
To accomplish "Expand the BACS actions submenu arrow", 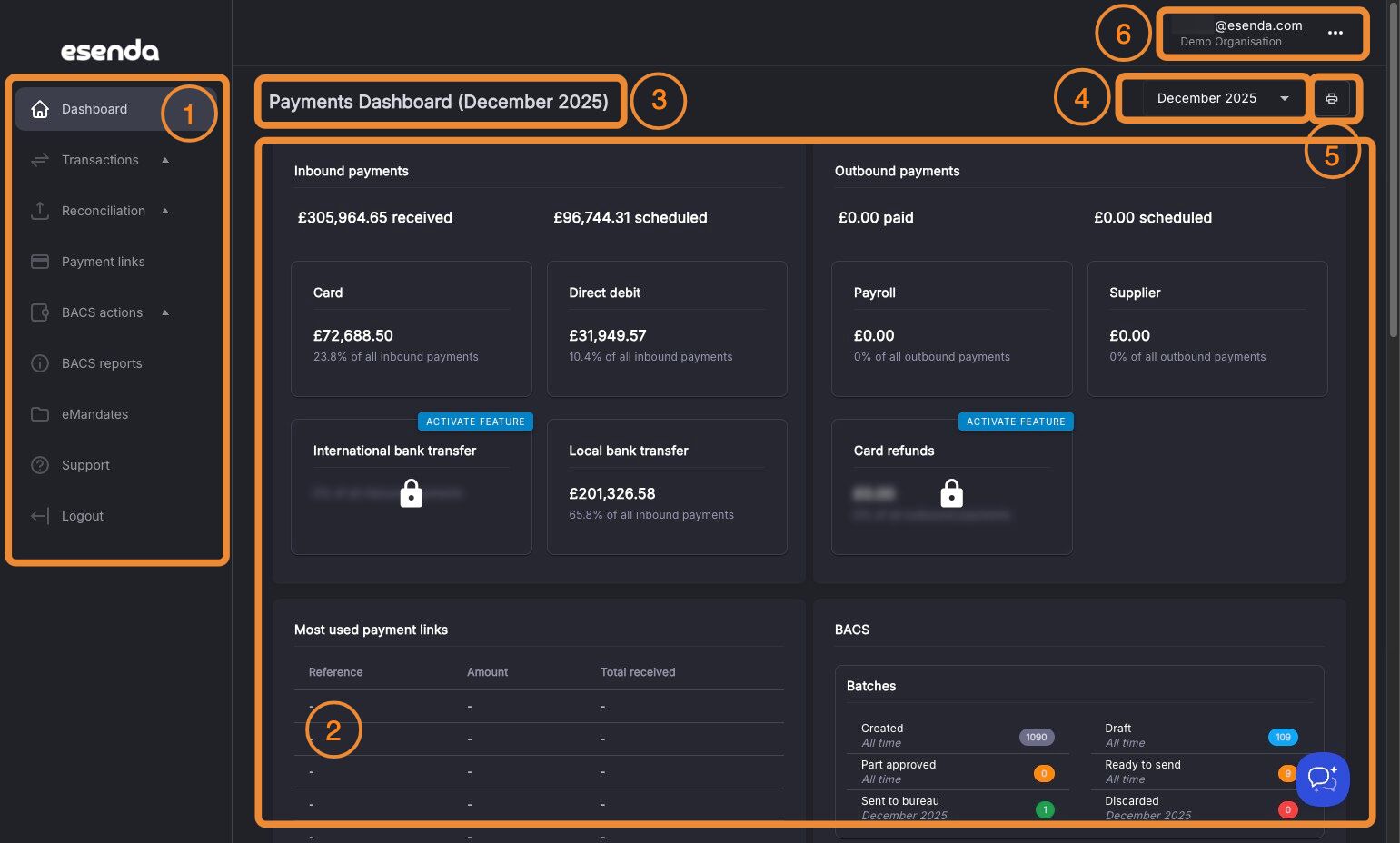I will pyautogui.click(x=165, y=312).
